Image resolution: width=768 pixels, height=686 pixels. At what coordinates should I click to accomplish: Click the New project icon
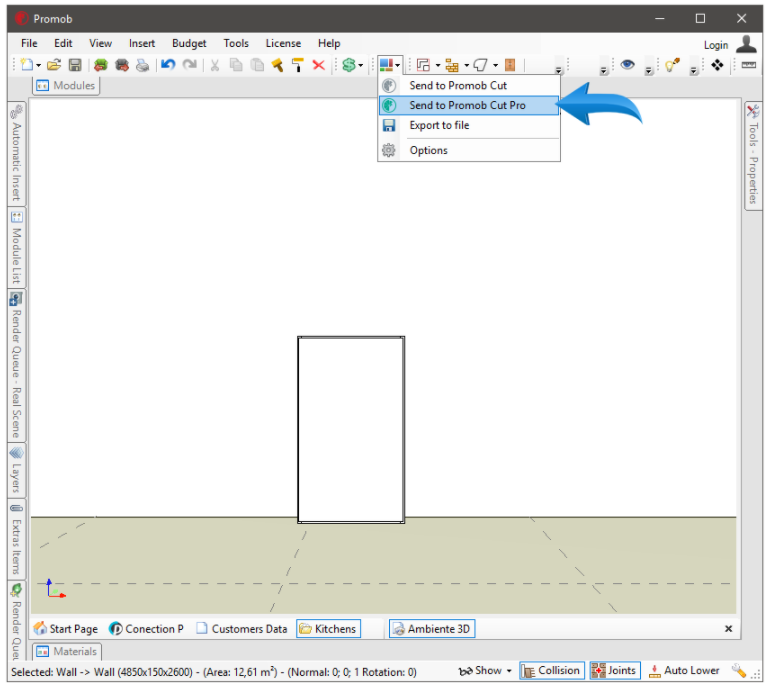[27, 65]
